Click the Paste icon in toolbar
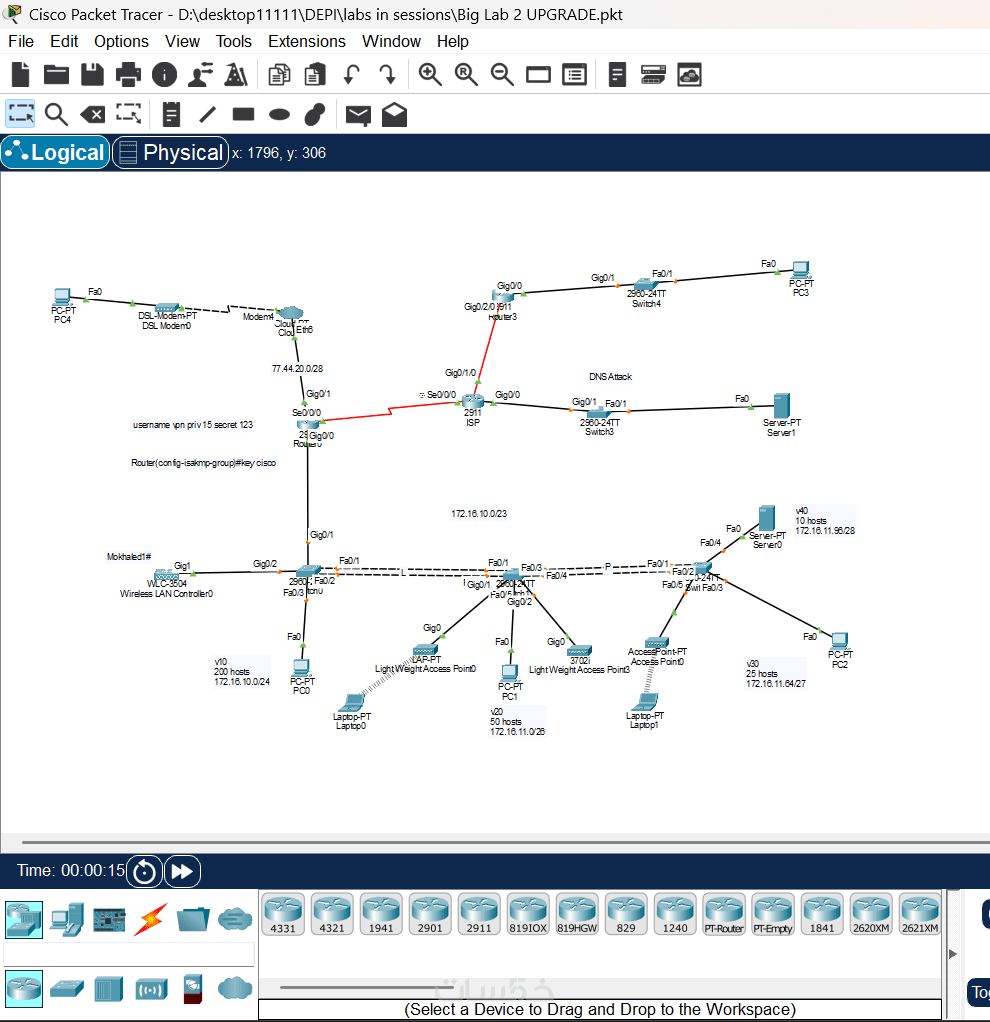 (x=315, y=74)
